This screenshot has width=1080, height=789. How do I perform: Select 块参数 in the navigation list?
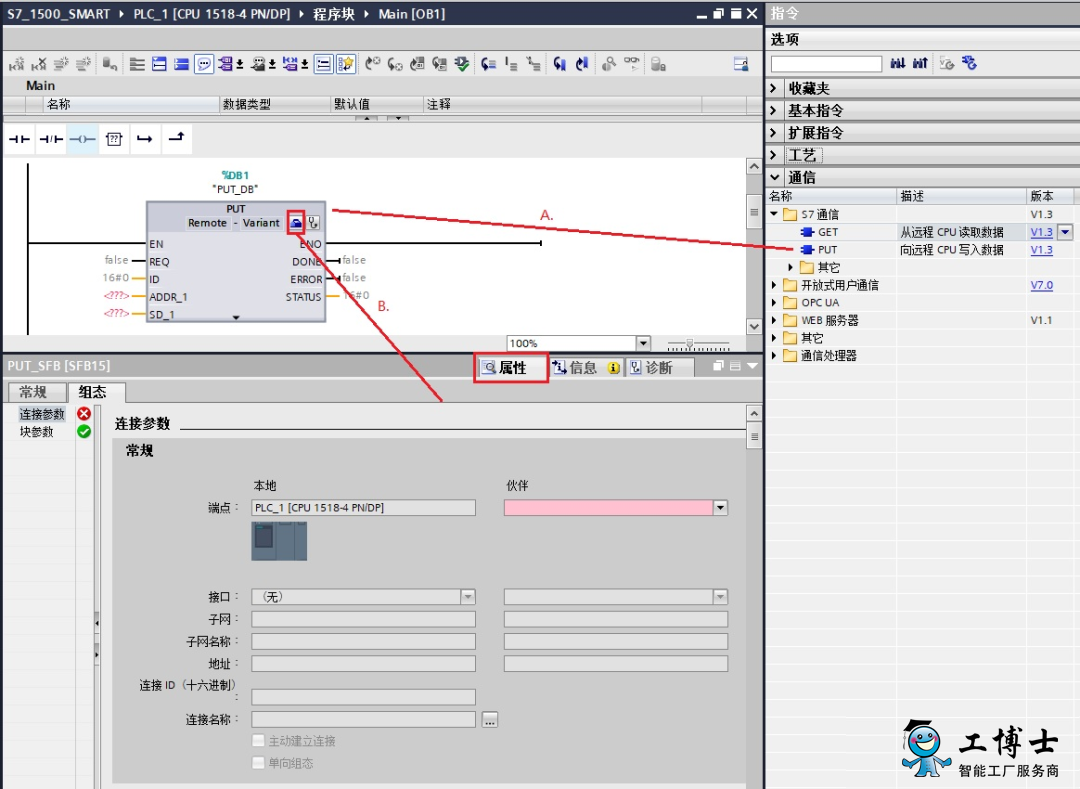point(37,432)
